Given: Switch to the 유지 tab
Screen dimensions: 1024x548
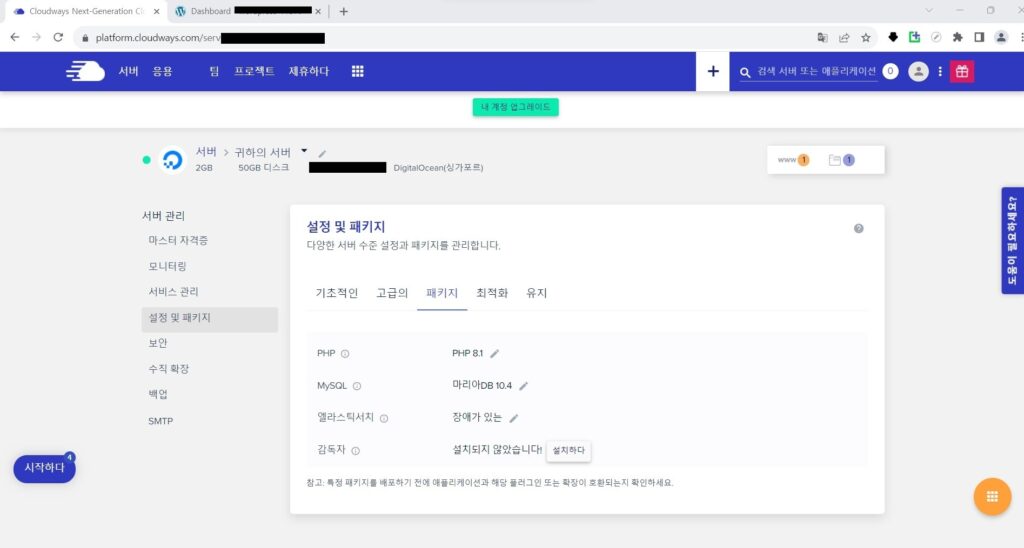Looking at the screenshot, I should [536, 293].
